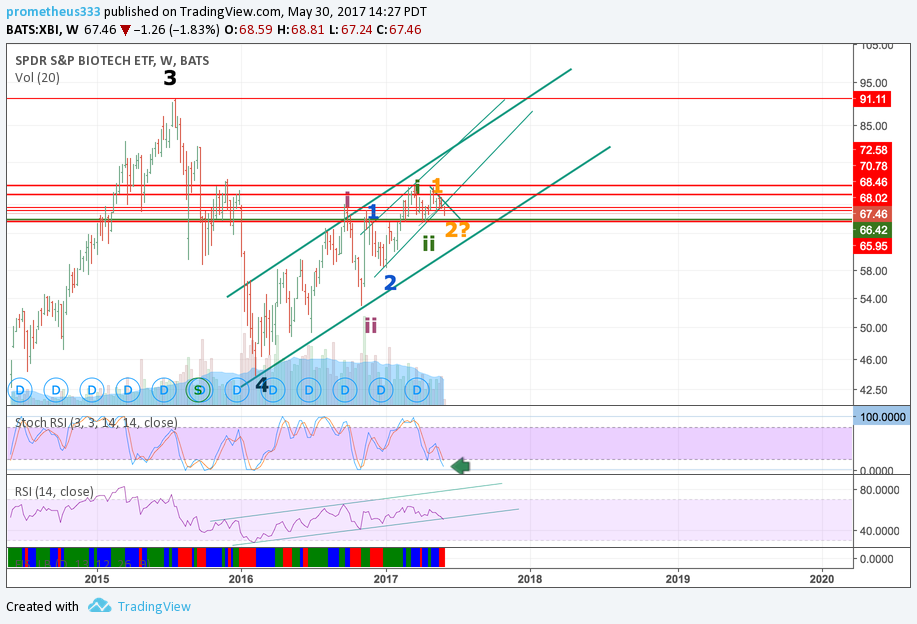Image resolution: width=917 pixels, height=624 pixels.
Task: Select the current price 67.46 axis label
Action: [x=872, y=214]
